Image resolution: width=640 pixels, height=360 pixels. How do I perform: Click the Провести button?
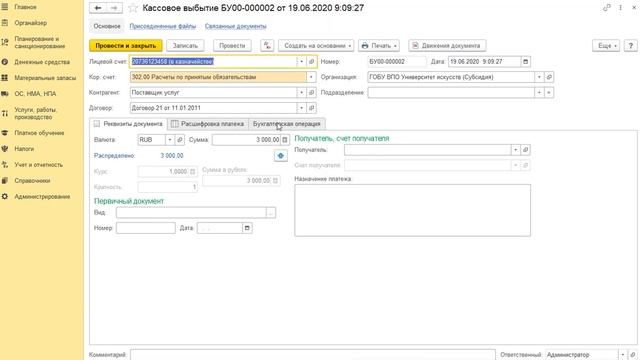coord(232,45)
